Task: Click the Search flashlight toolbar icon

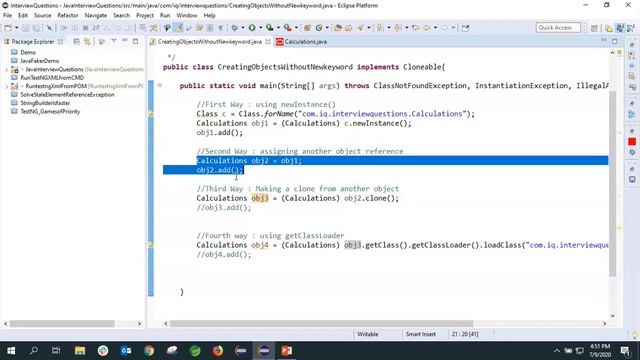Action: point(360,28)
